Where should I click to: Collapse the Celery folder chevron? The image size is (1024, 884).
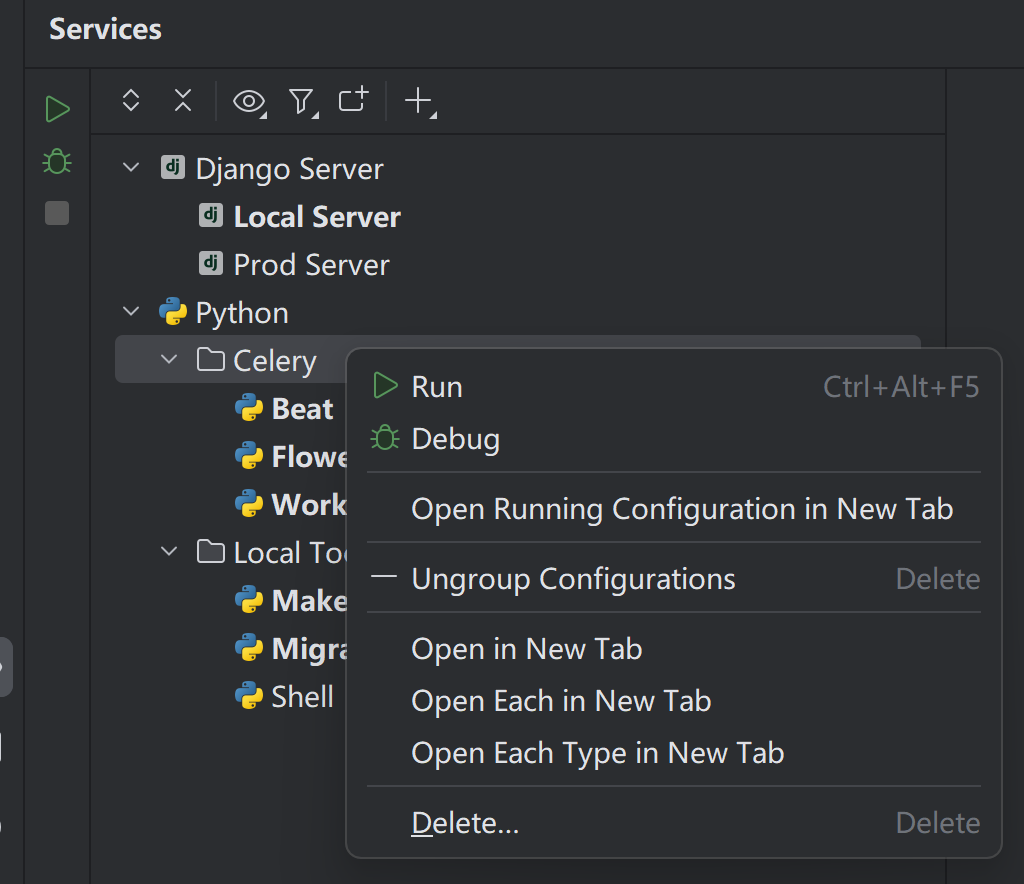pyautogui.click(x=169, y=359)
